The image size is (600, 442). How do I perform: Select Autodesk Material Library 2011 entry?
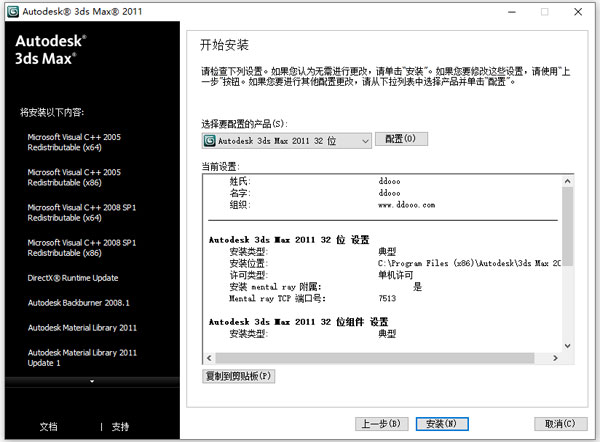tap(82, 328)
